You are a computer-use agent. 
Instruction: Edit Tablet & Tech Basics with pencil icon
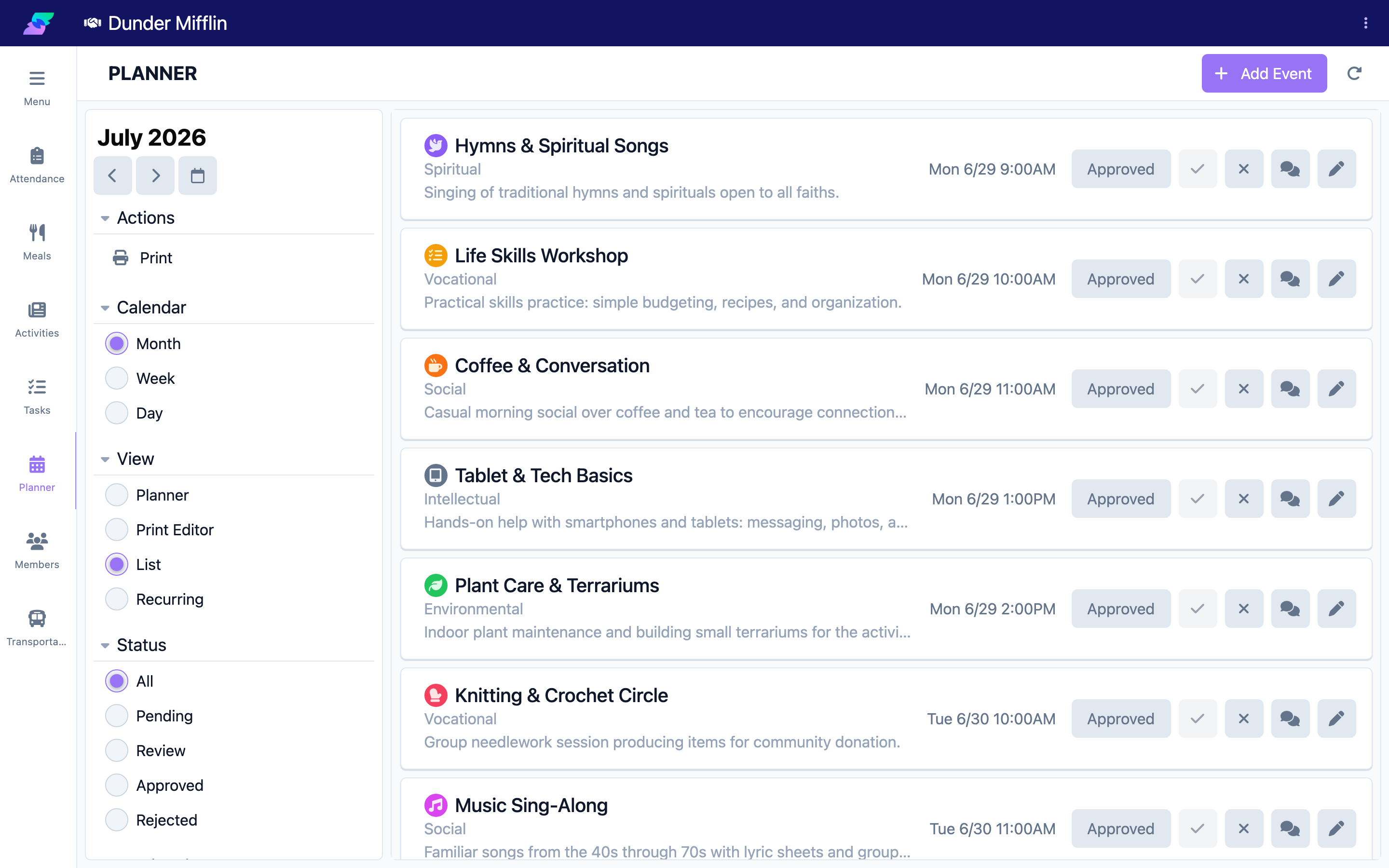[x=1336, y=499]
